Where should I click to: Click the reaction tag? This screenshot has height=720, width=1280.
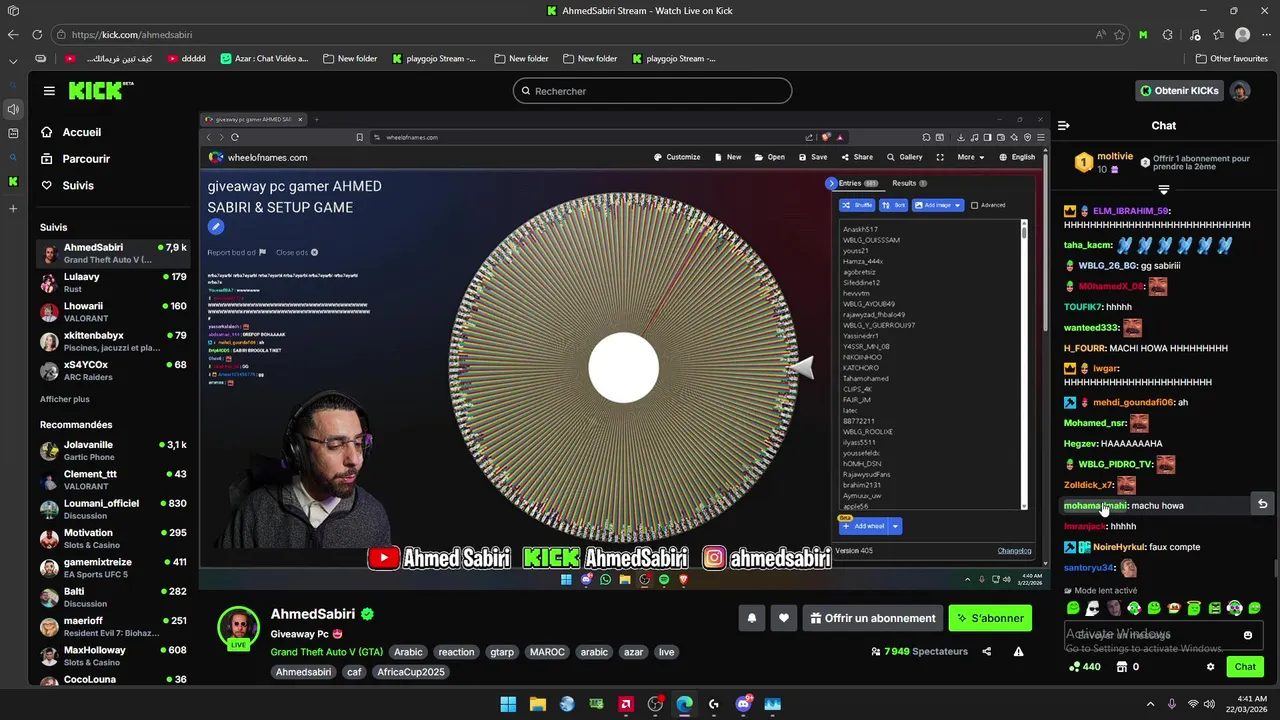456,652
